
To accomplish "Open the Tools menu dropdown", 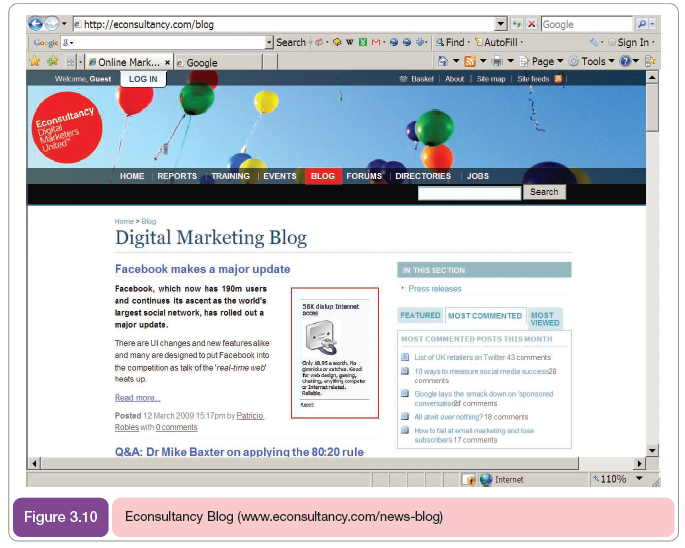I will [x=598, y=61].
